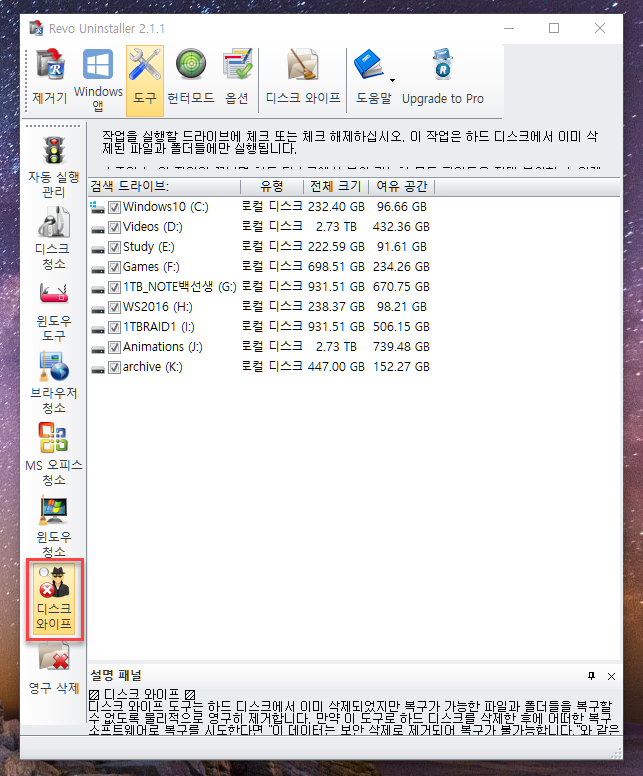Sort by 검색 드라이브 column header
The height and width of the screenshot is (776, 643).
(164, 187)
